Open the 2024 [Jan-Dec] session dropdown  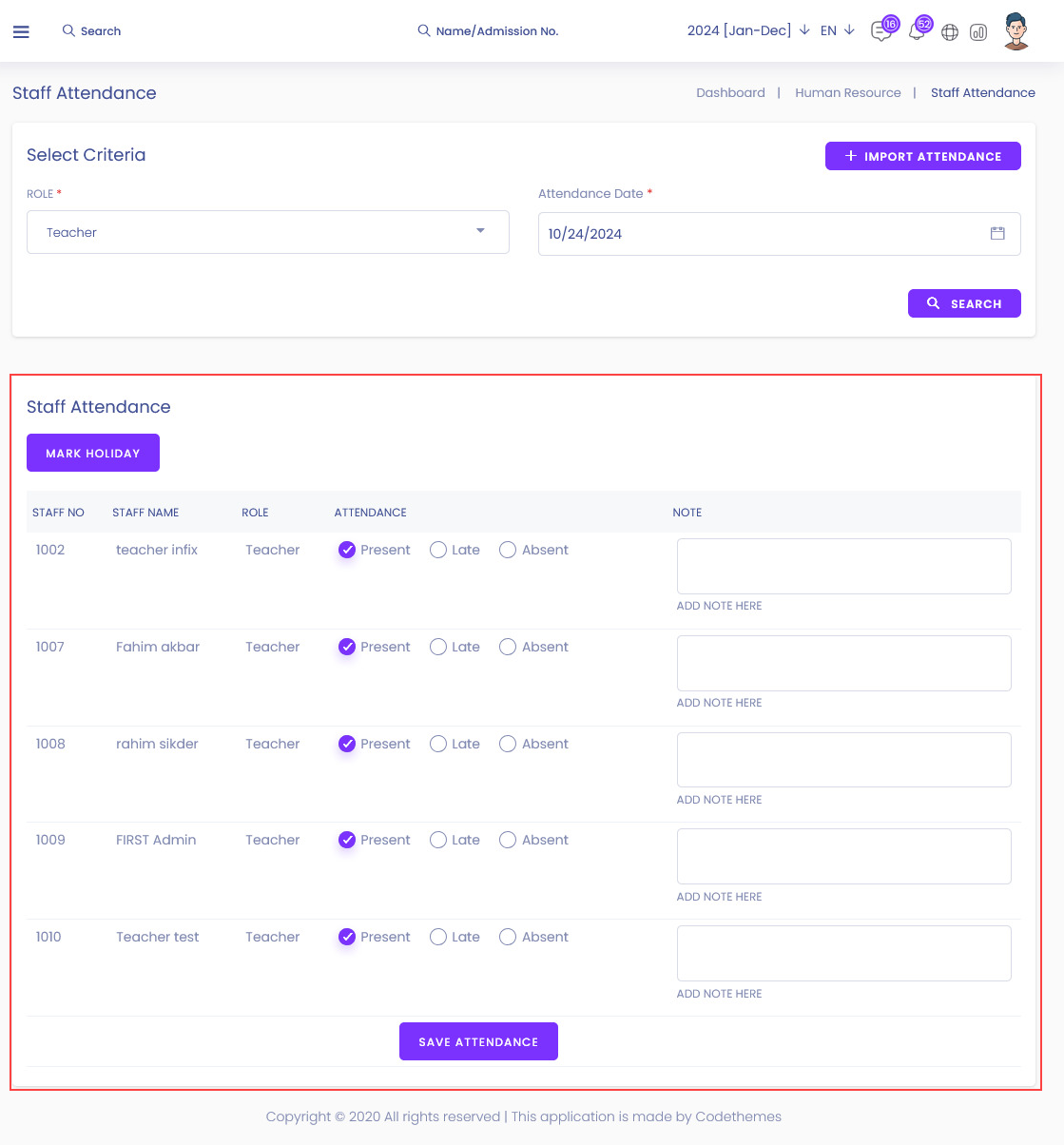pos(748,30)
